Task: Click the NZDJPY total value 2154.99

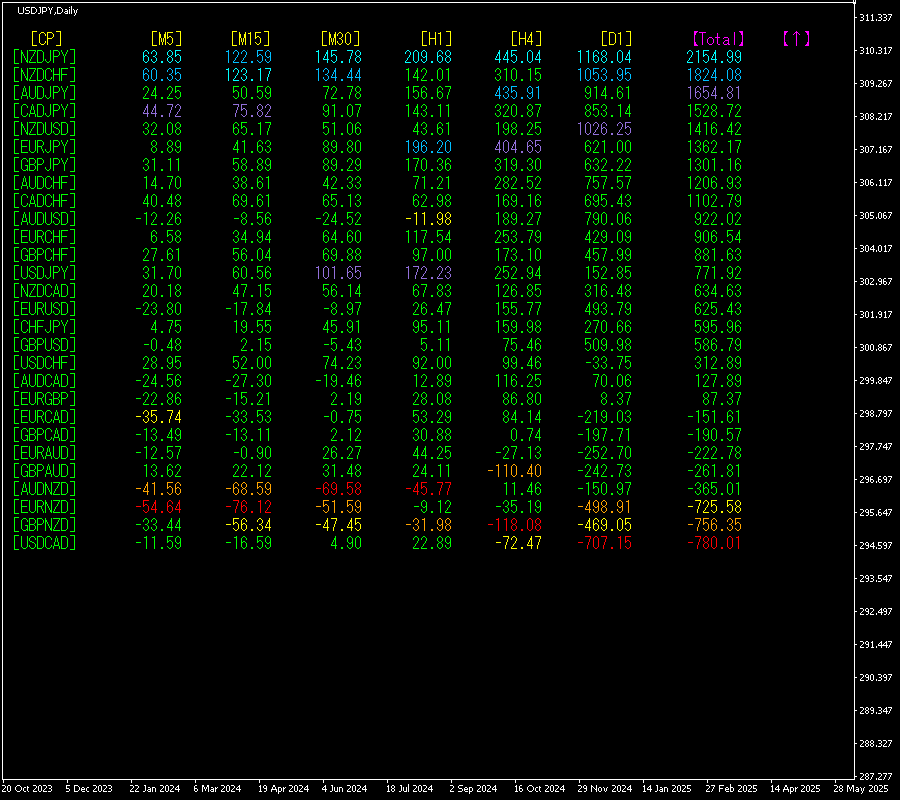Action: (x=714, y=57)
